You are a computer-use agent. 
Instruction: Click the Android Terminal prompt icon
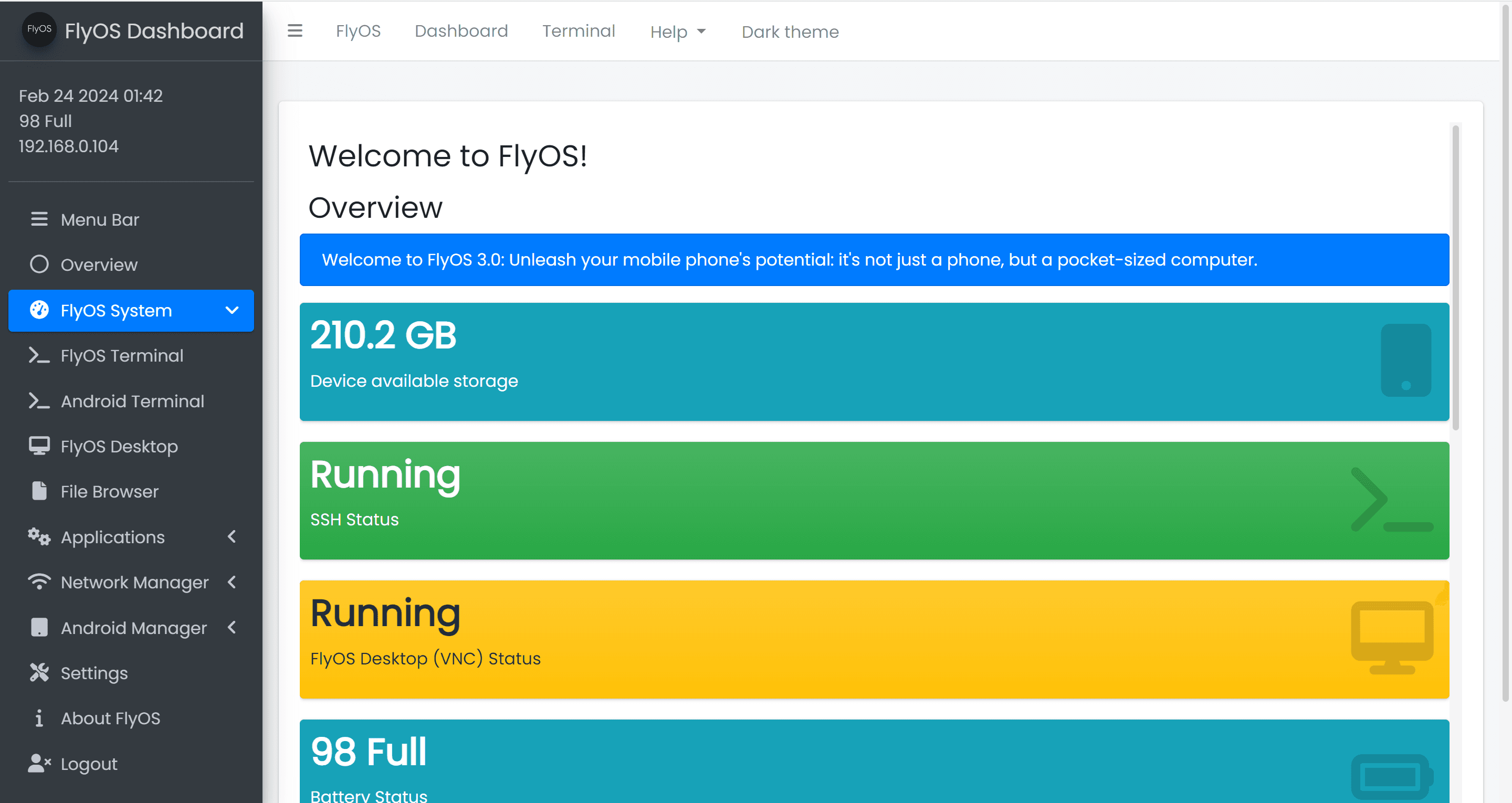coord(39,401)
